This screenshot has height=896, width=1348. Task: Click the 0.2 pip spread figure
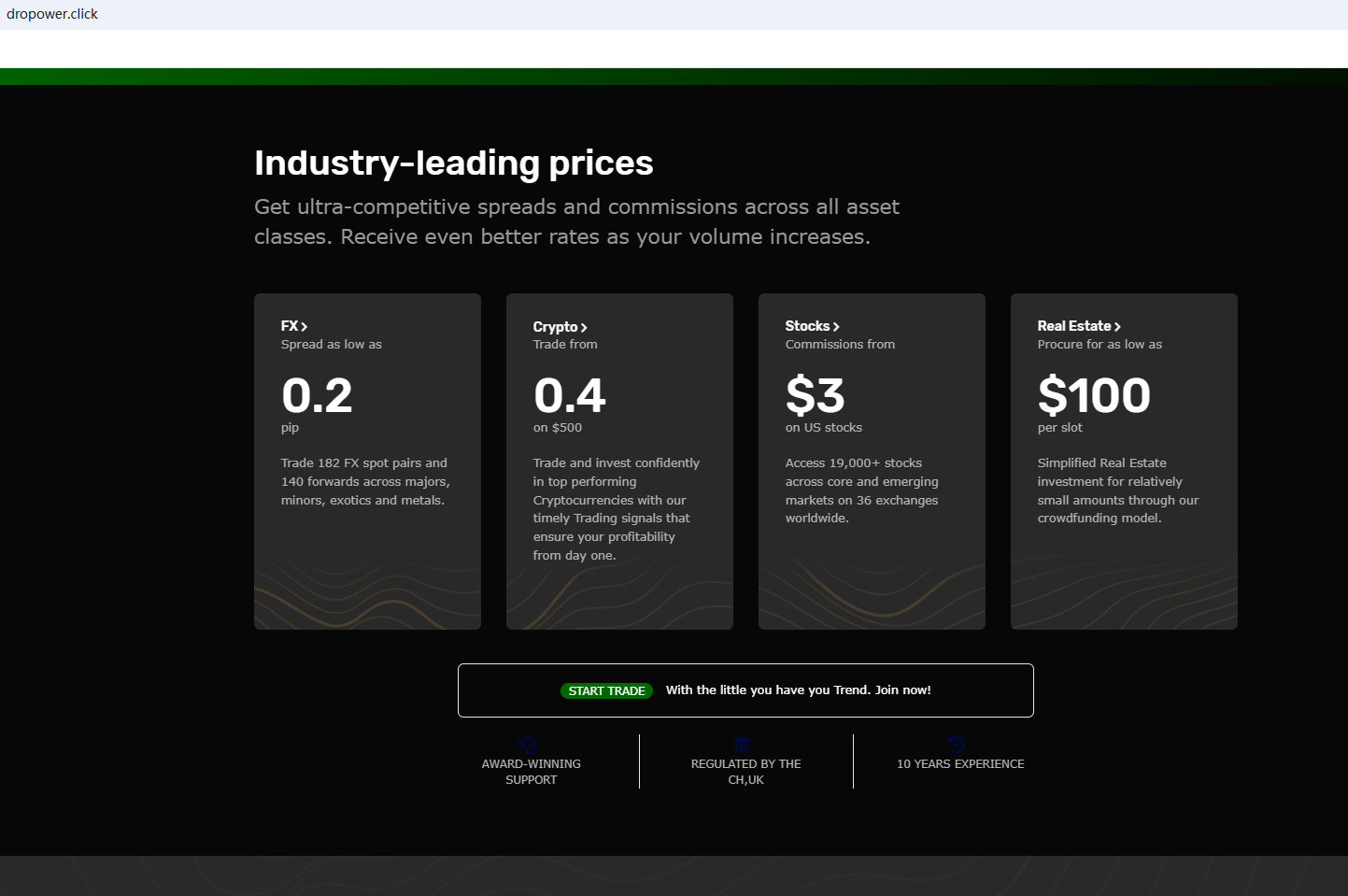tap(318, 395)
